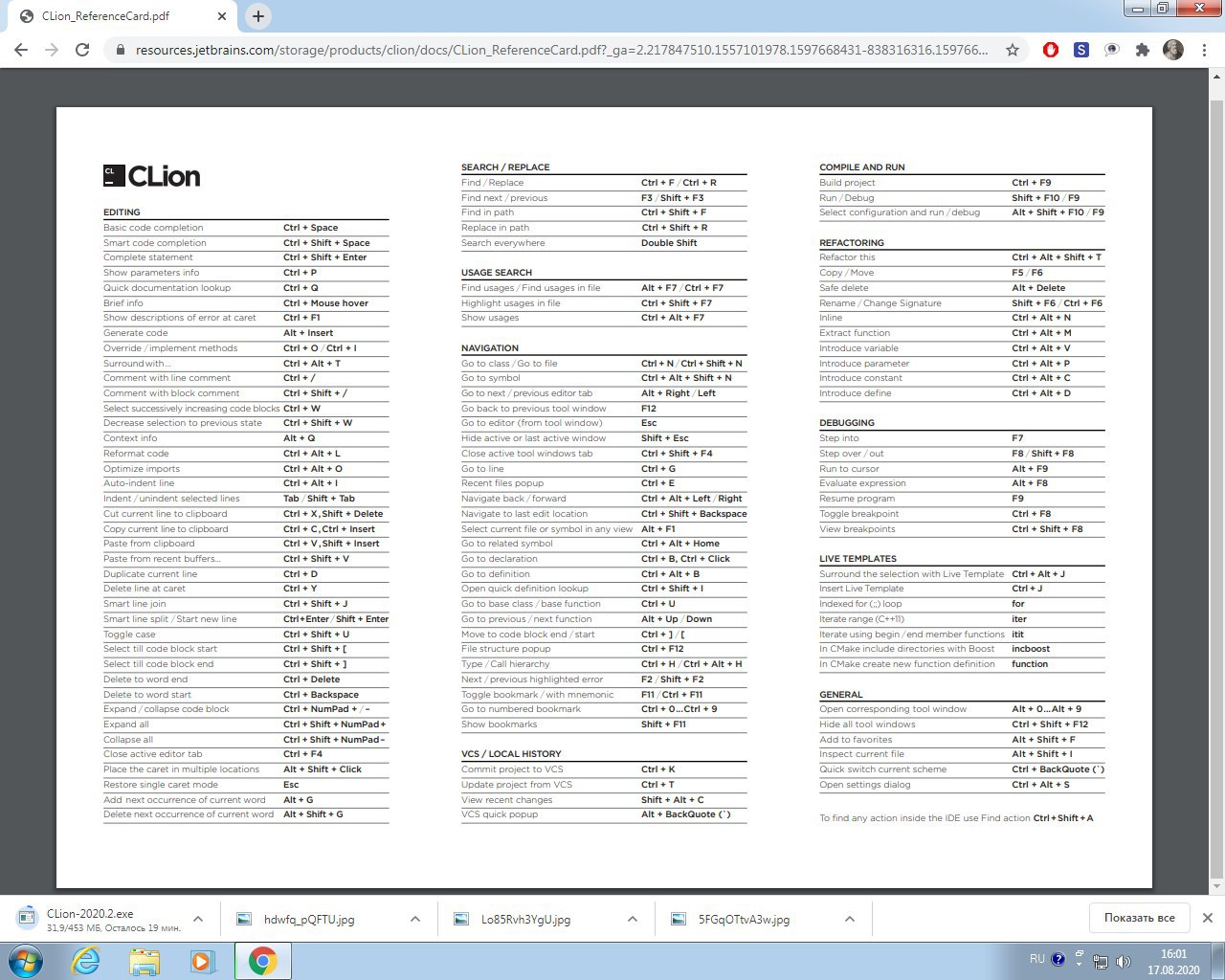1225x980 pixels.
Task: Launch Internet Explorer from taskbar
Action: click(x=86, y=961)
